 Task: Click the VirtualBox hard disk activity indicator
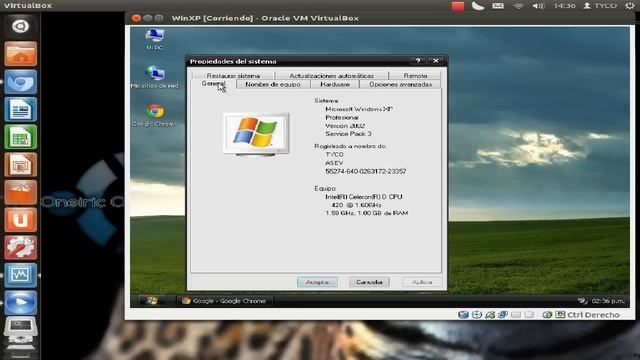tap(463, 315)
